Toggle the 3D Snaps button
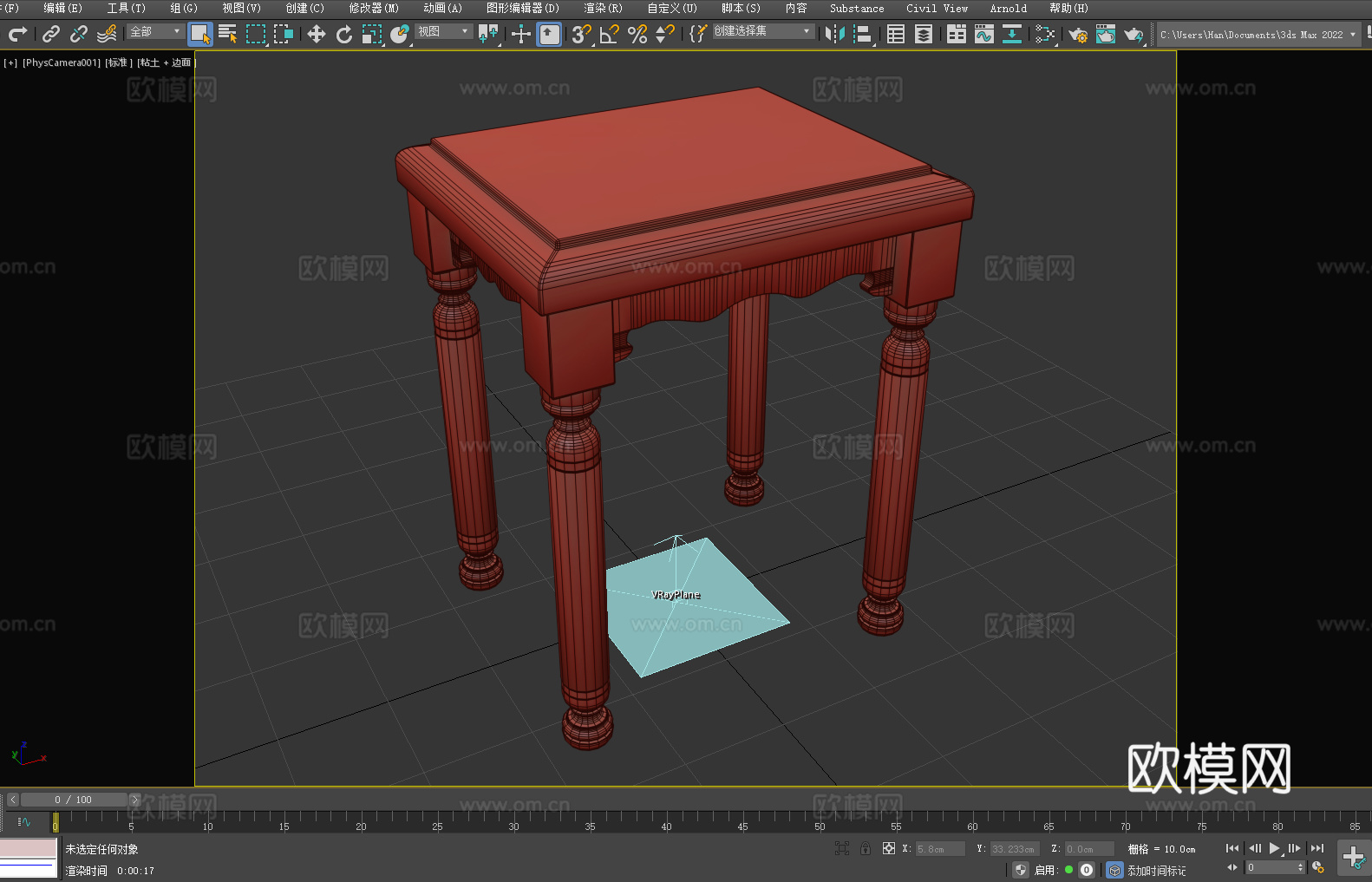 click(x=582, y=34)
